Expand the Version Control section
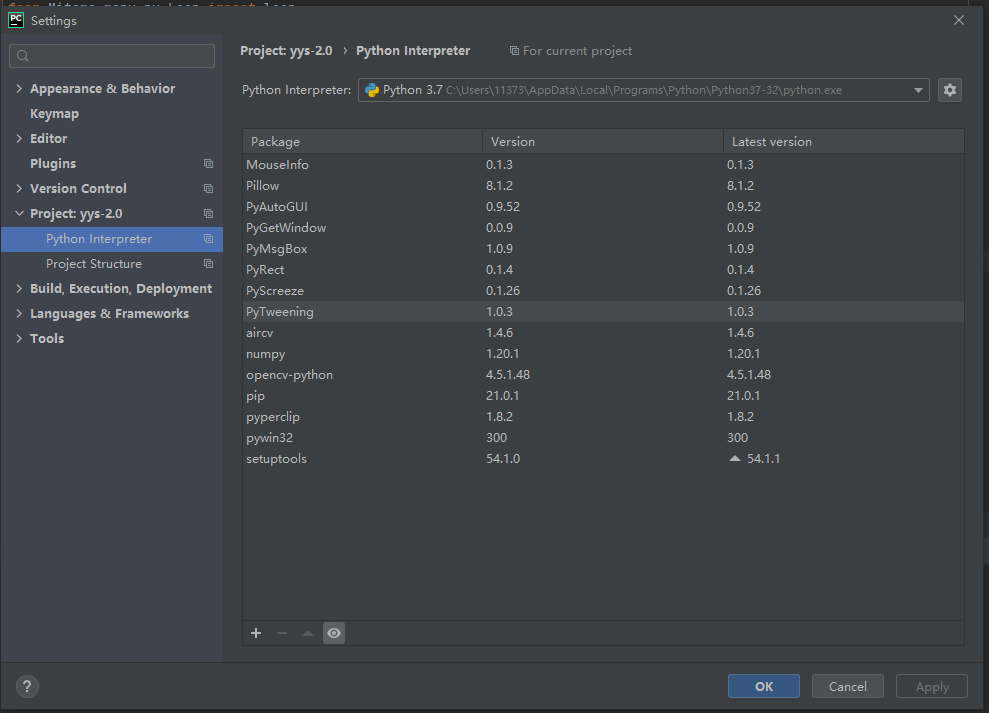 click(19, 188)
